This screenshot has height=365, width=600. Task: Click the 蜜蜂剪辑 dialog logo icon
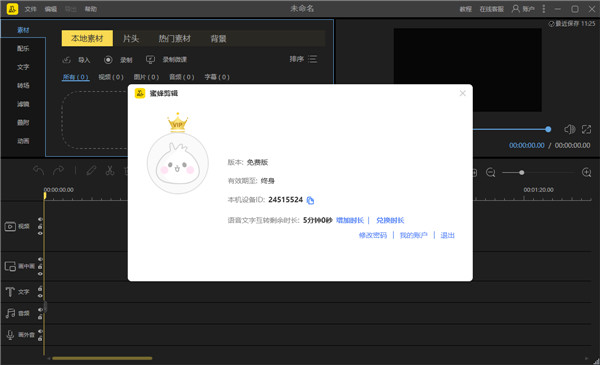[140, 93]
